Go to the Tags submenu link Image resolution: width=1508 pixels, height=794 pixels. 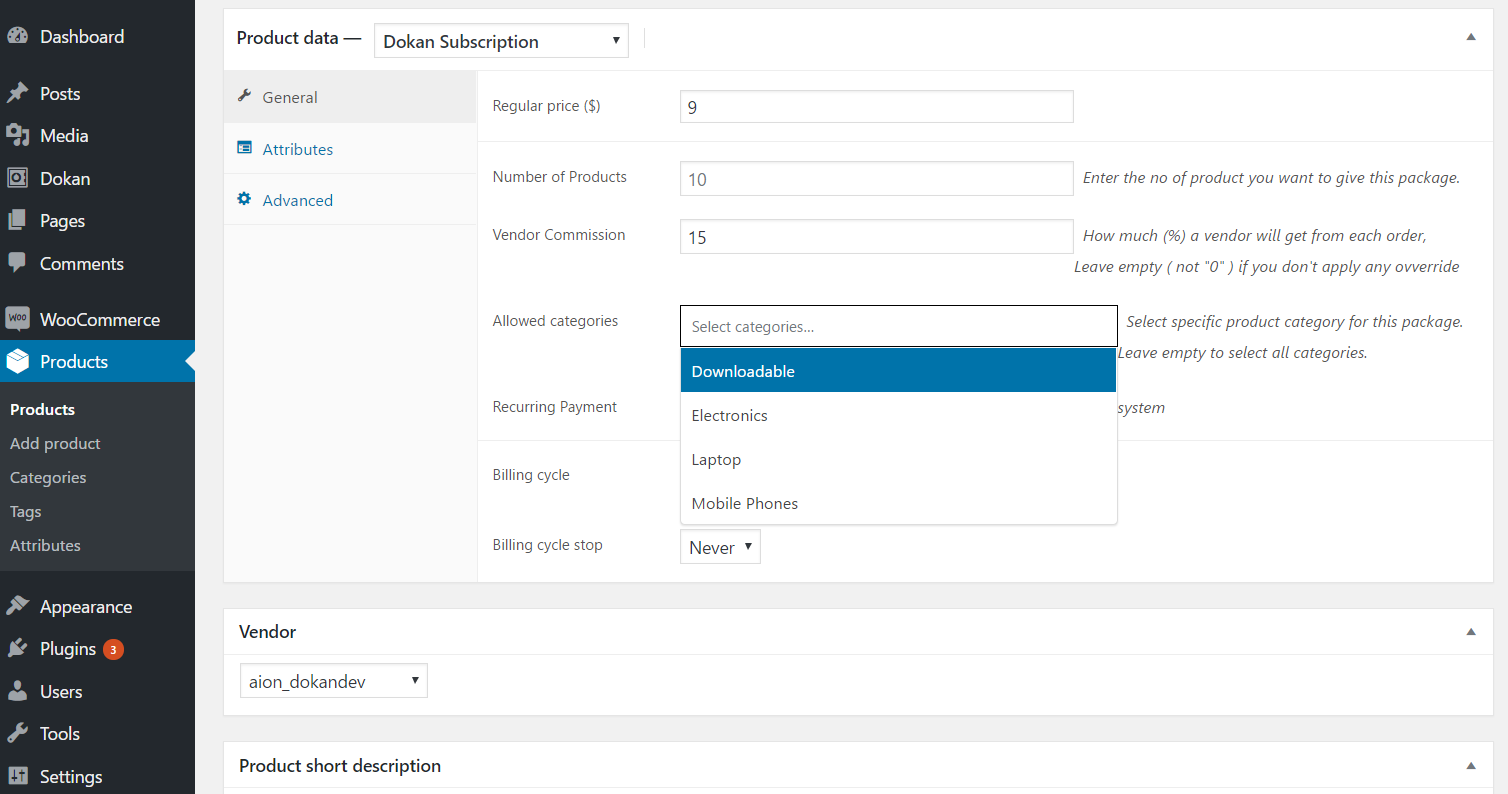tap(26, 511)
